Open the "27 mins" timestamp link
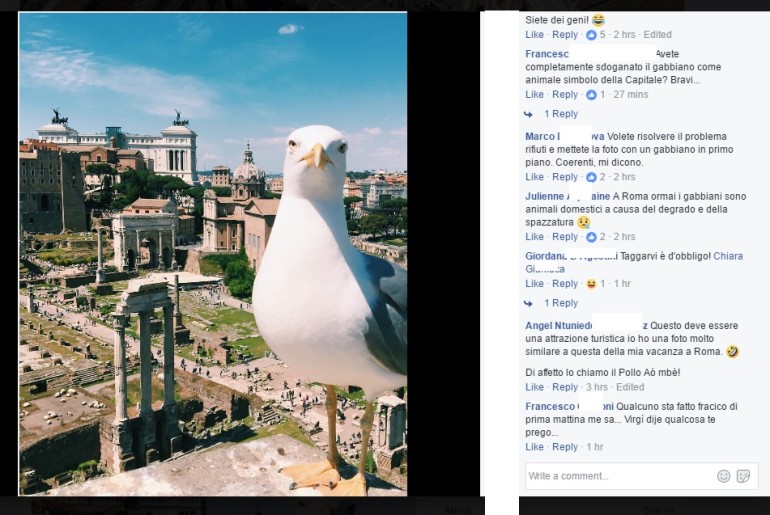Image resolution: width=770 pixels, height=515 pixels. 631,95
